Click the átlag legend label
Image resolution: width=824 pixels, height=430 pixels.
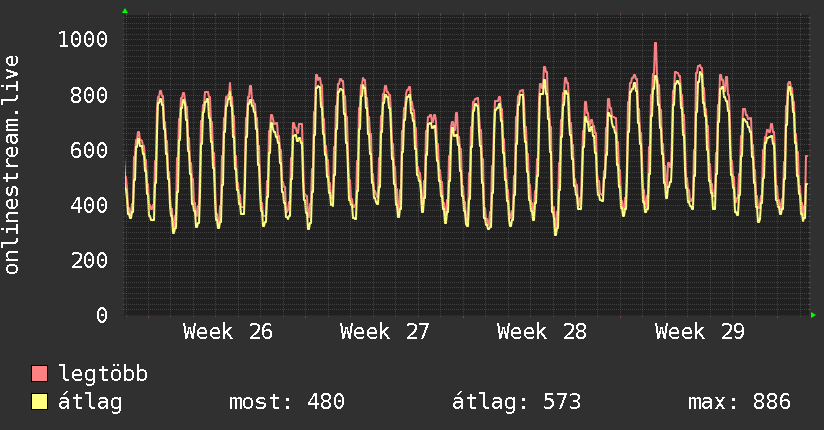[x=90, y=402]
